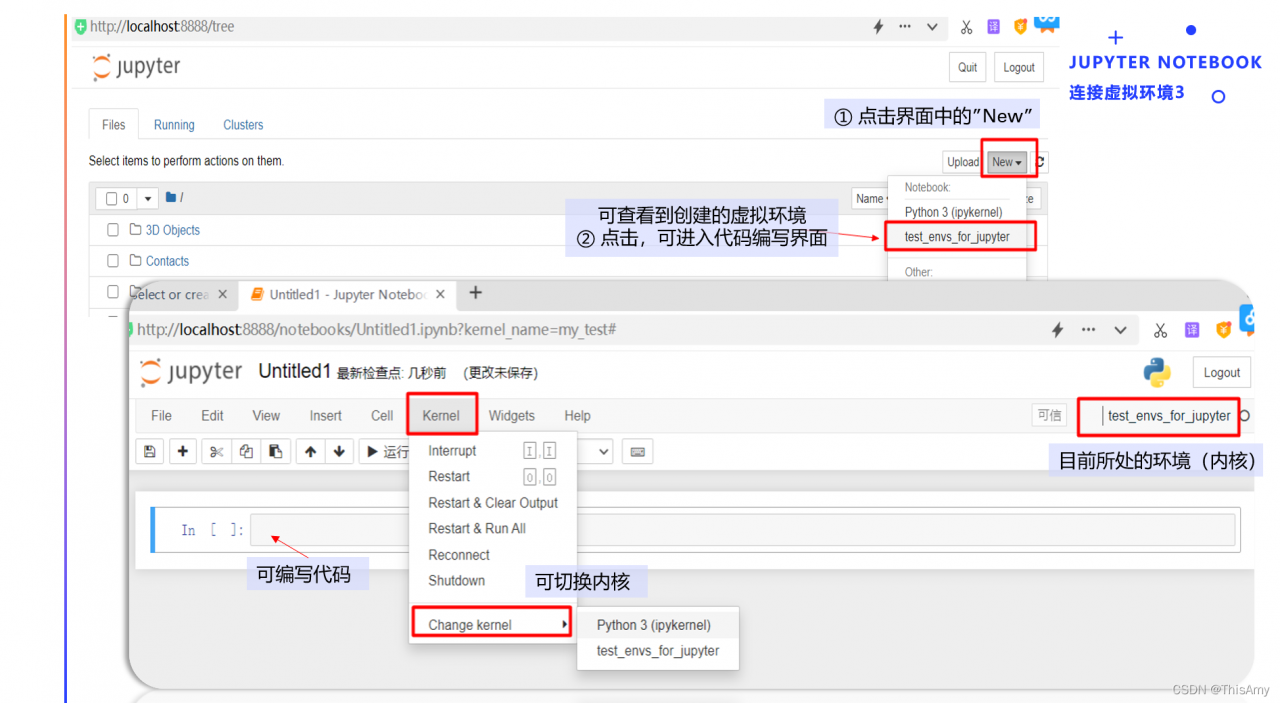Viewport: 1280px width, 703px height.
Task: Open the selection dropdown arrow next to 0
Action: coord(148,199)
